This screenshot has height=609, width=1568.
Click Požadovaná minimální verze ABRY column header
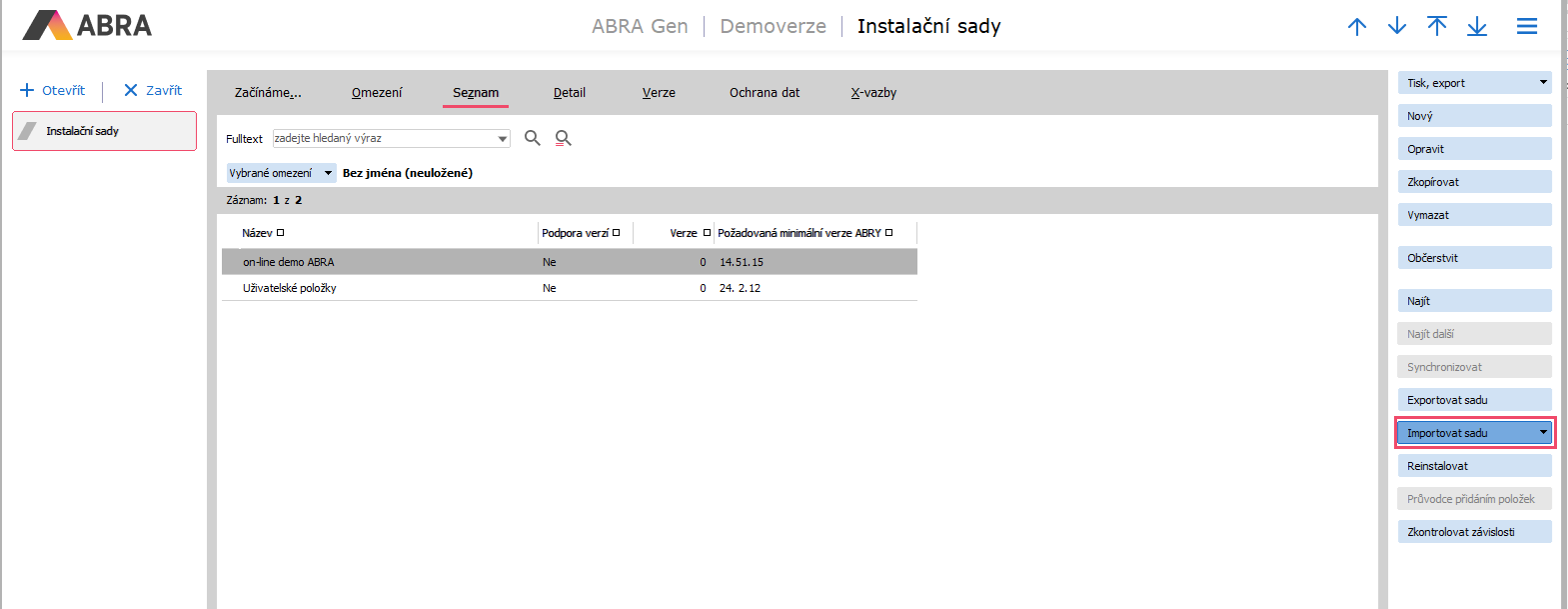coord(799,233)
